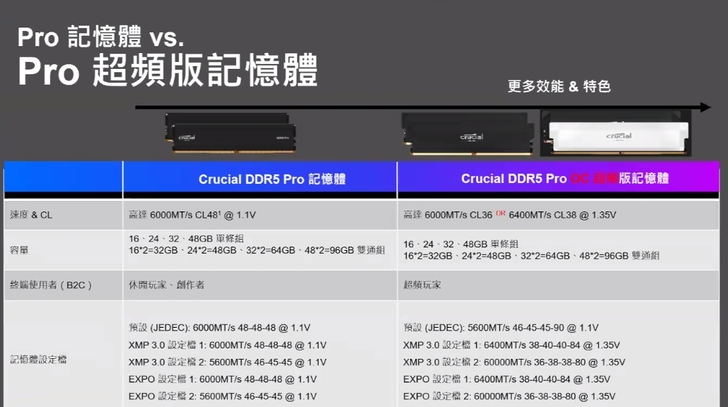
Task: Click the black overclocking memory module with heatsink
Action: click(467, 135)
